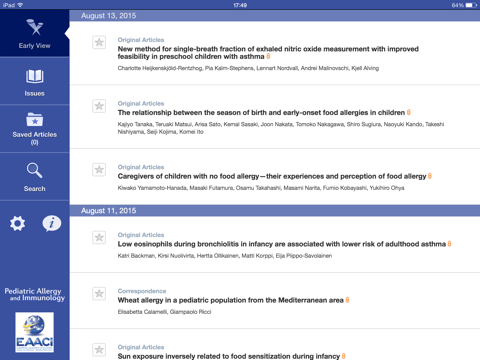Viewport: 480px width, 360px height.
Task: Tap Original Articles label above nitric oxide article
Action: (x=141, y=40)
